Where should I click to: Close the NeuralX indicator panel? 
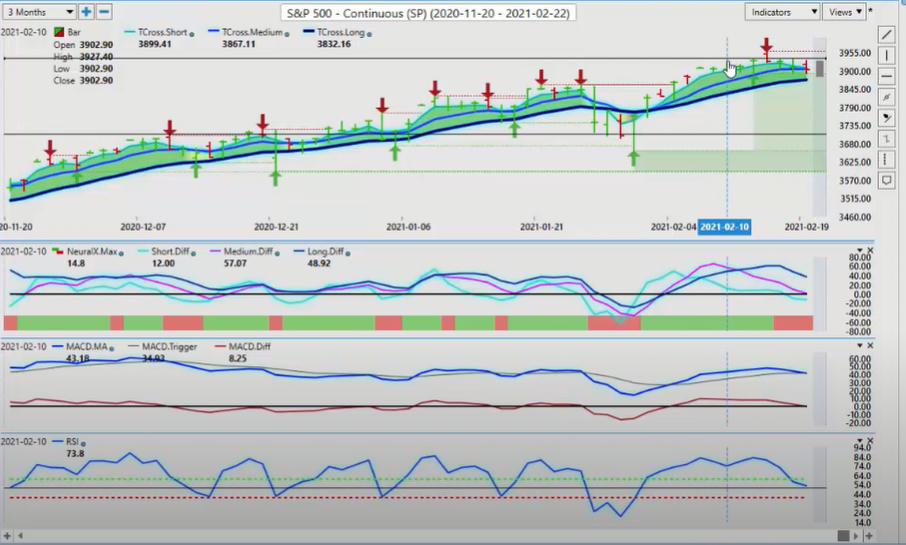870,250
